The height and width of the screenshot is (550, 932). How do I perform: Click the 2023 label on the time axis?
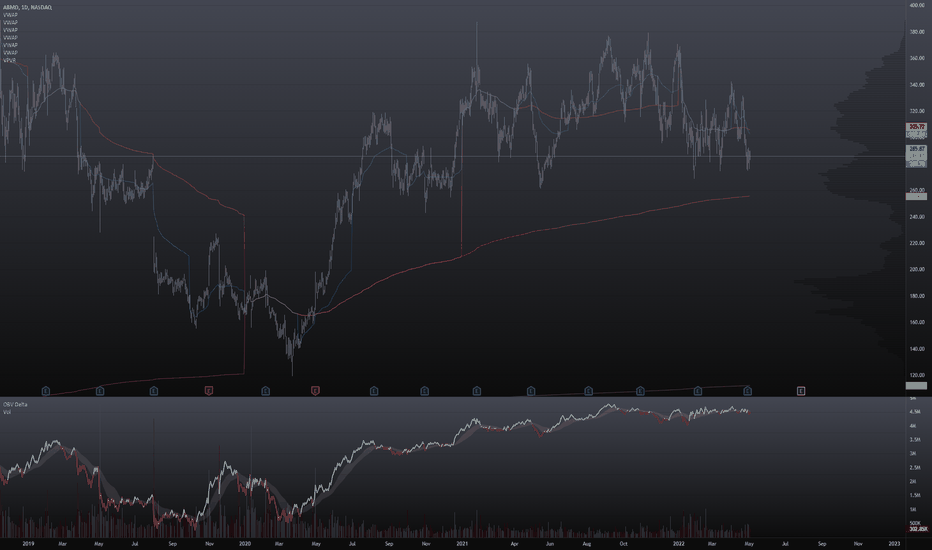pos(894,543)
